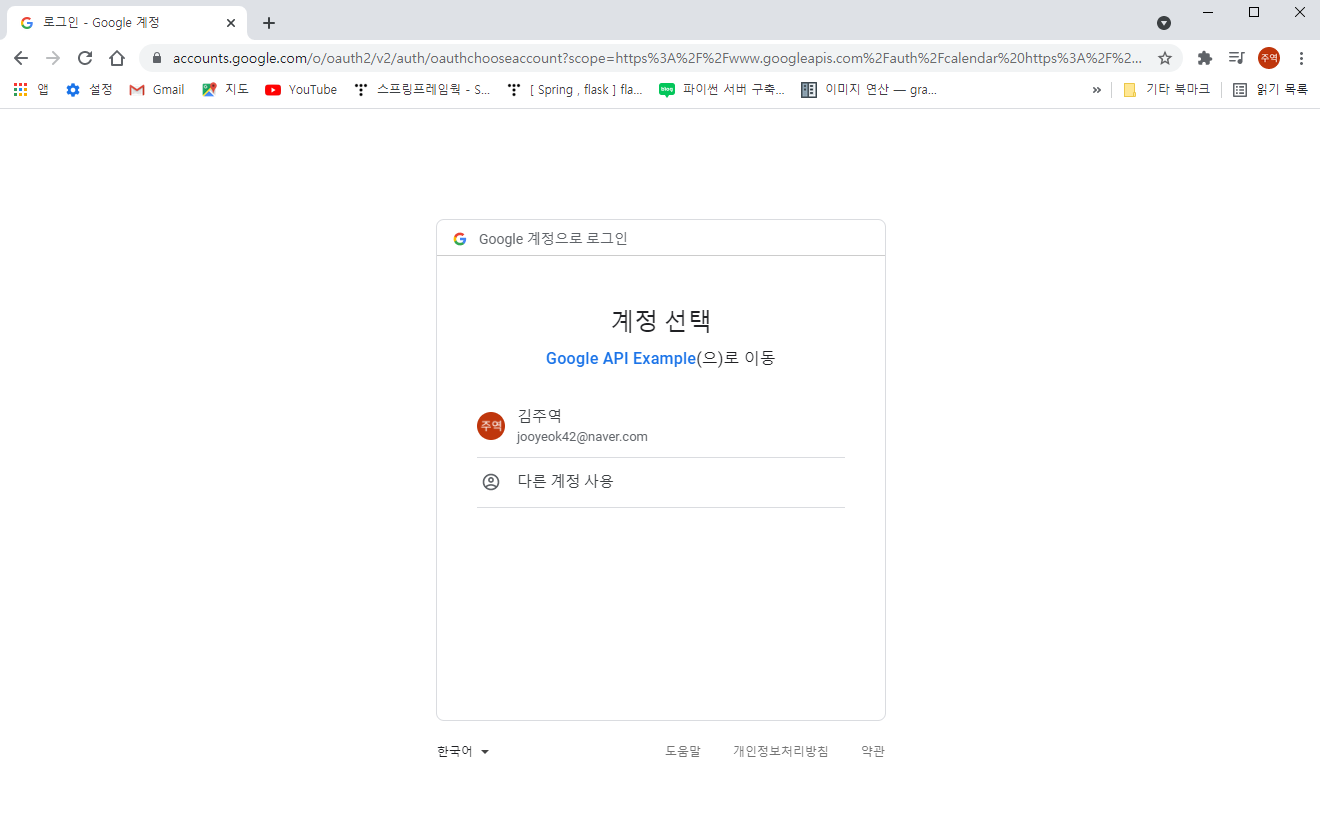This screenshot has height=830, width=1320.
Task: Click the browser forward arrow
Action: click(53, 58)
